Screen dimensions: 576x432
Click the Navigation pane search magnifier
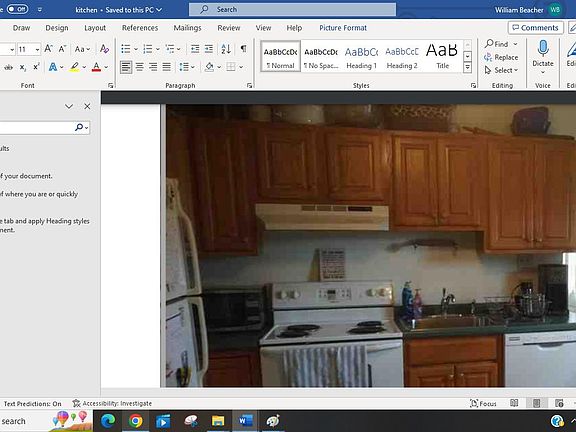tap(79, 127)
